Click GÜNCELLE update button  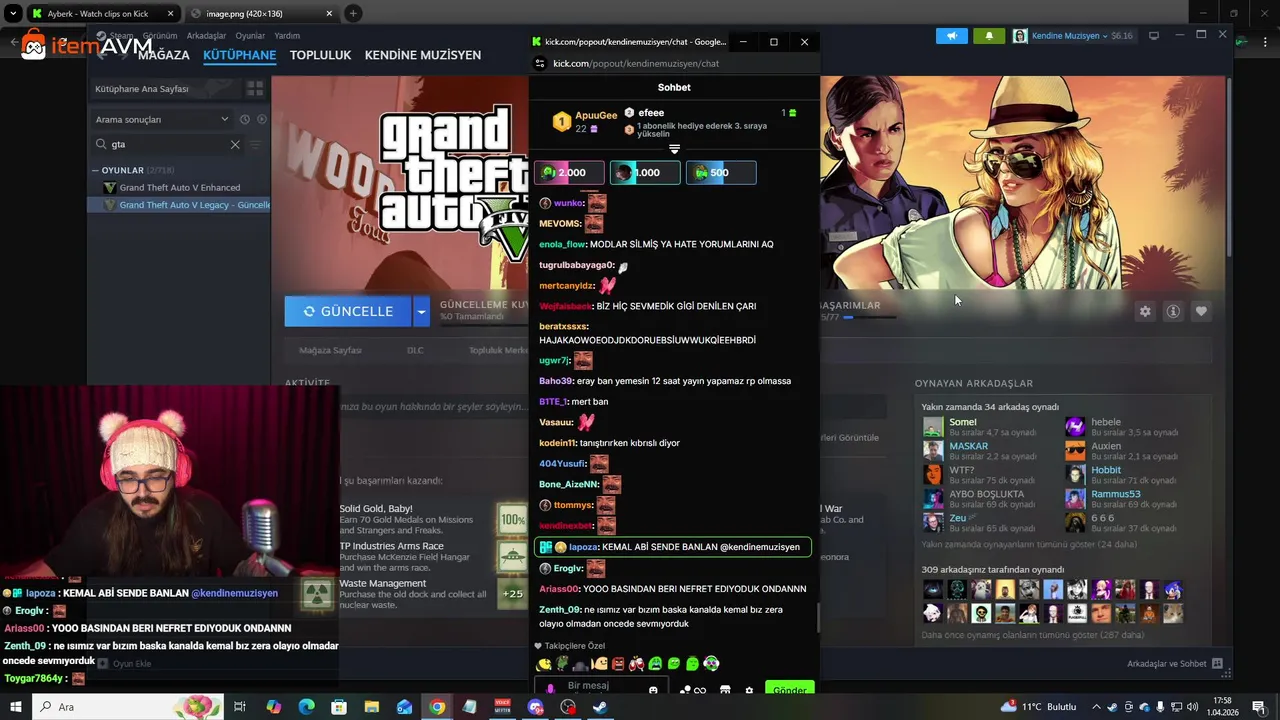(x=348, y=312)
